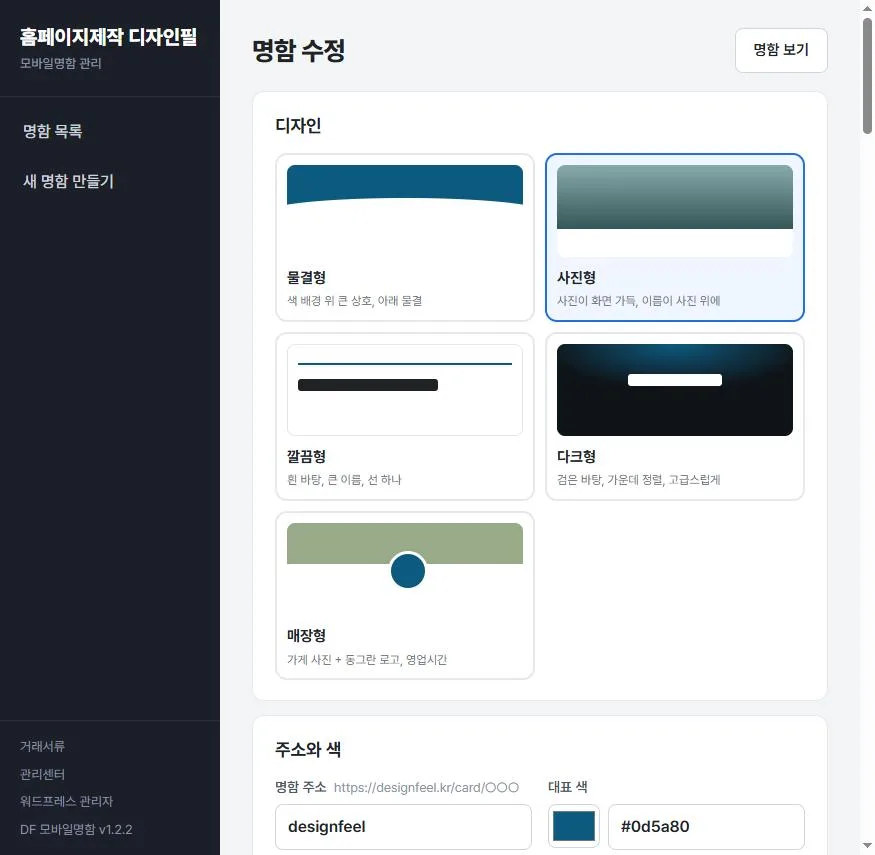Image resolution: width=875 pixels, height=855 pixels.
Task: Click the 매장형 green banner preview
Action: (405, 543)
